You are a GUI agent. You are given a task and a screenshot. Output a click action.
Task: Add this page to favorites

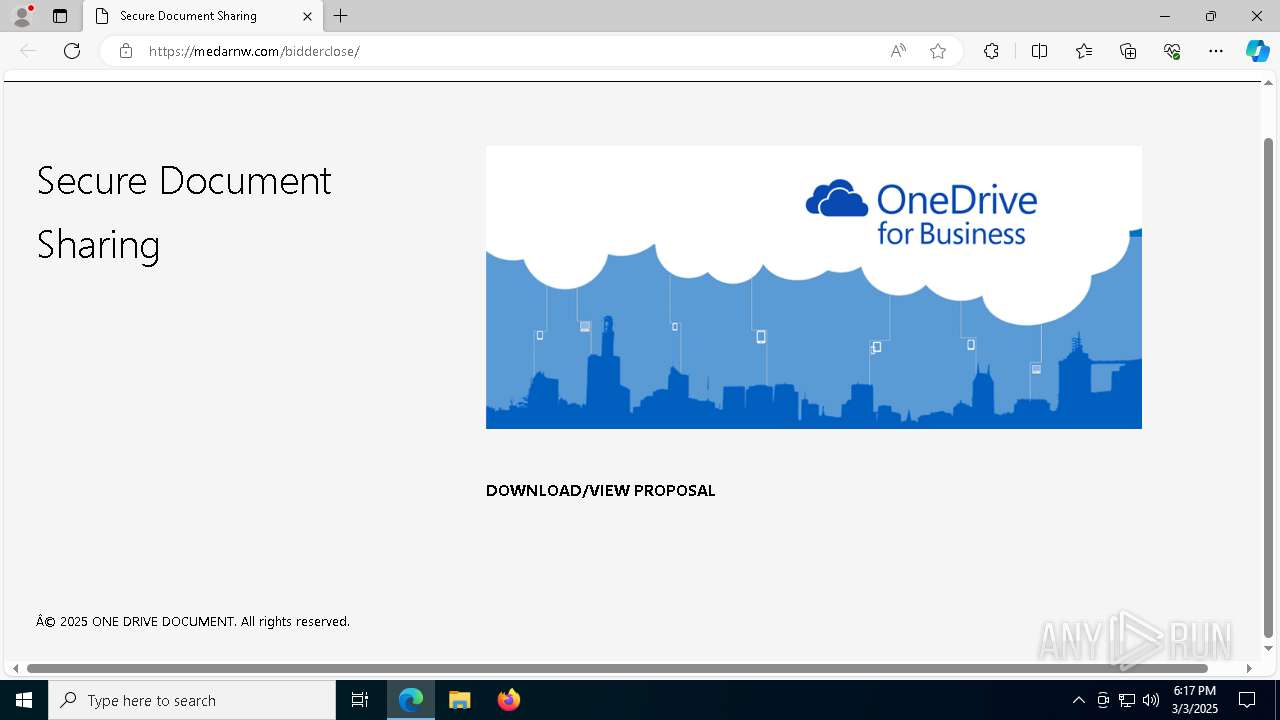click(938, 51)
